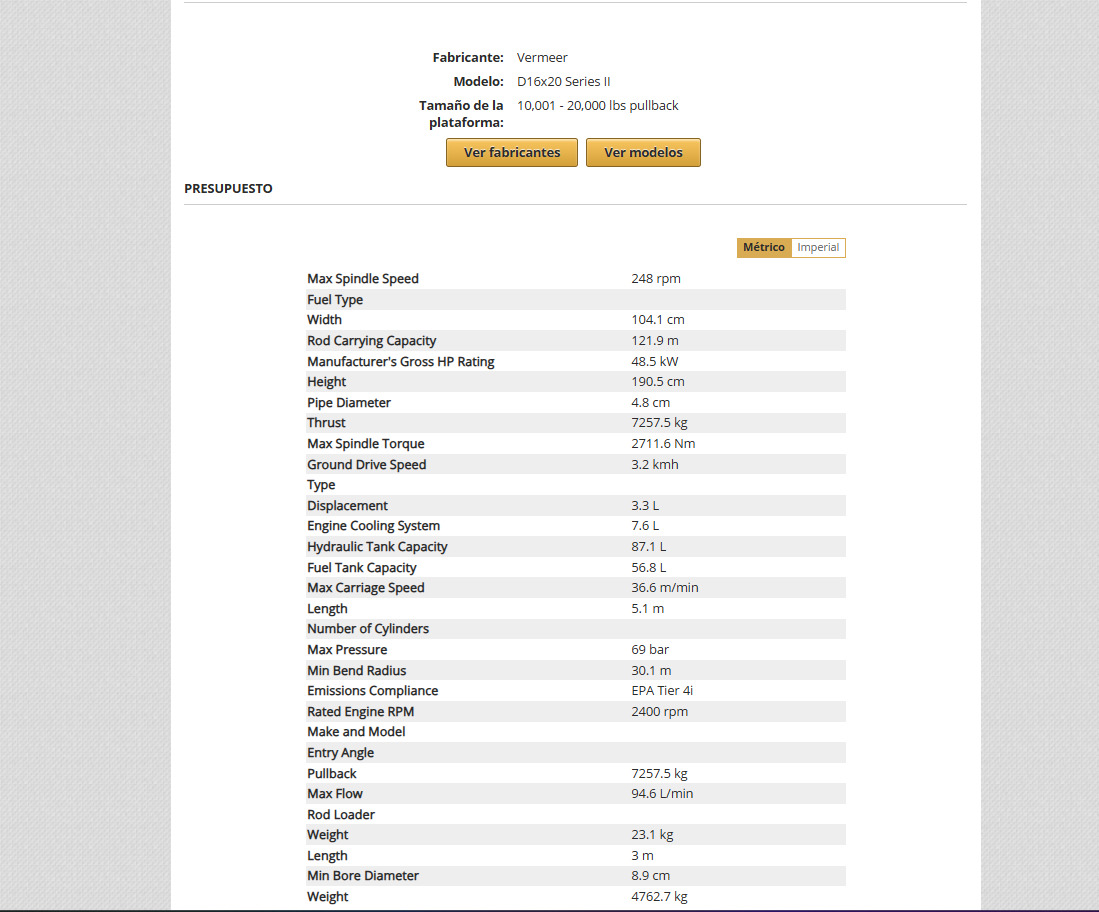The width and height of the screenshot is (1099, 912).
Task: Click the 48.5 kW value
Action: pyautogui.click(x=655, y=362)
